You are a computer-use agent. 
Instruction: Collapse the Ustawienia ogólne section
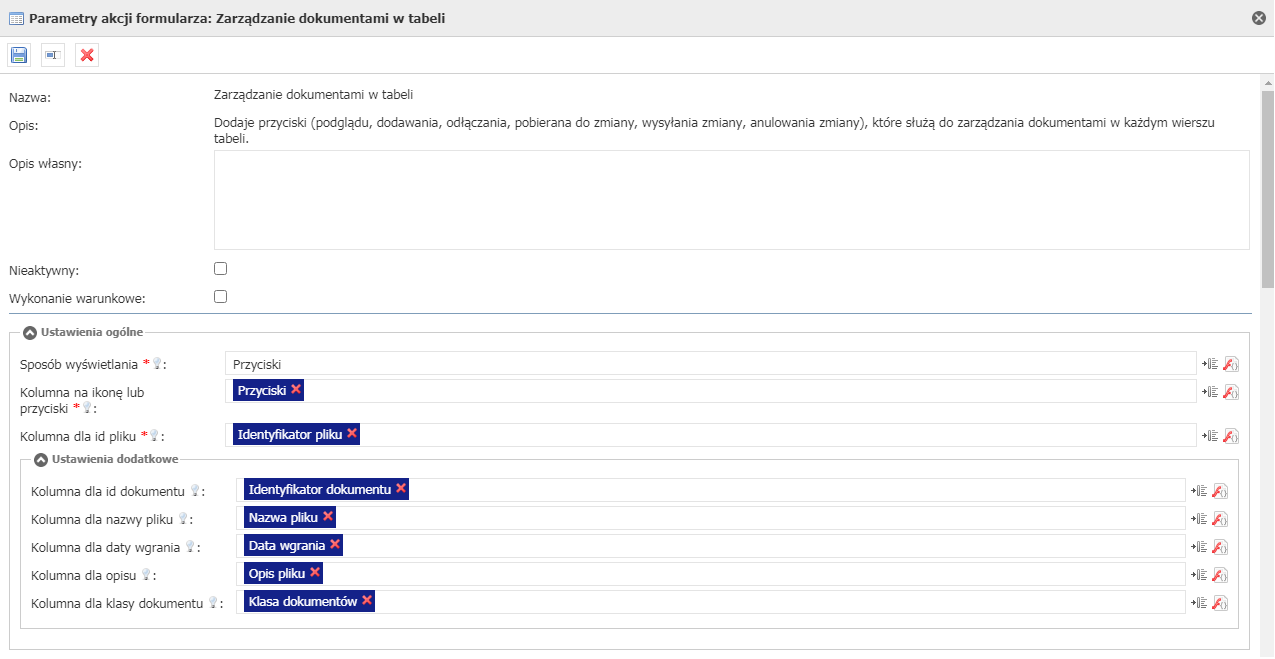click(30, 332)
